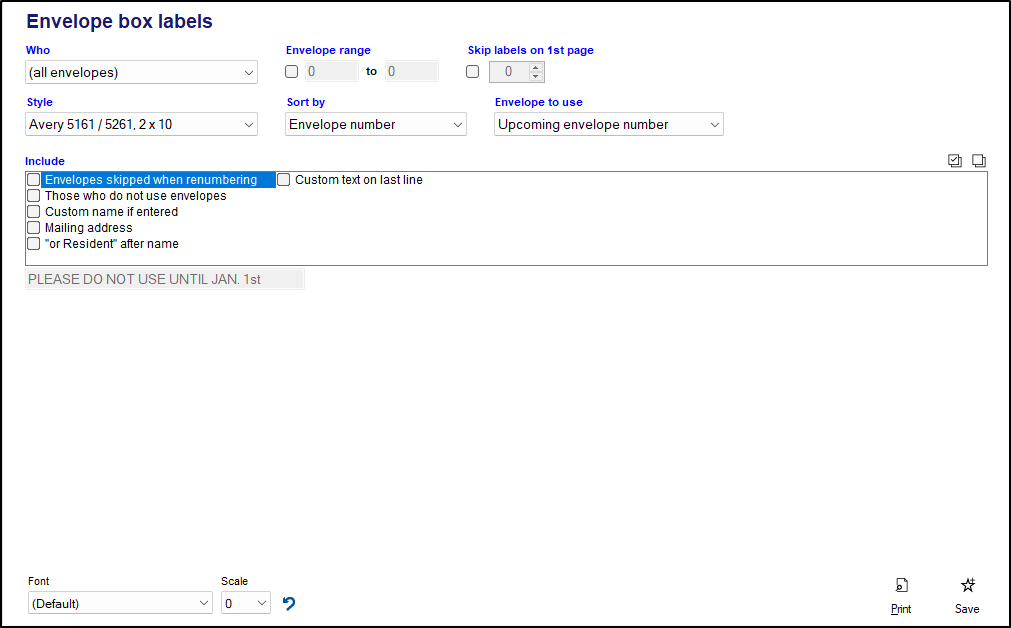
Task: Increase skip labels count with up arrow
Action: click(x=536, y=67)
